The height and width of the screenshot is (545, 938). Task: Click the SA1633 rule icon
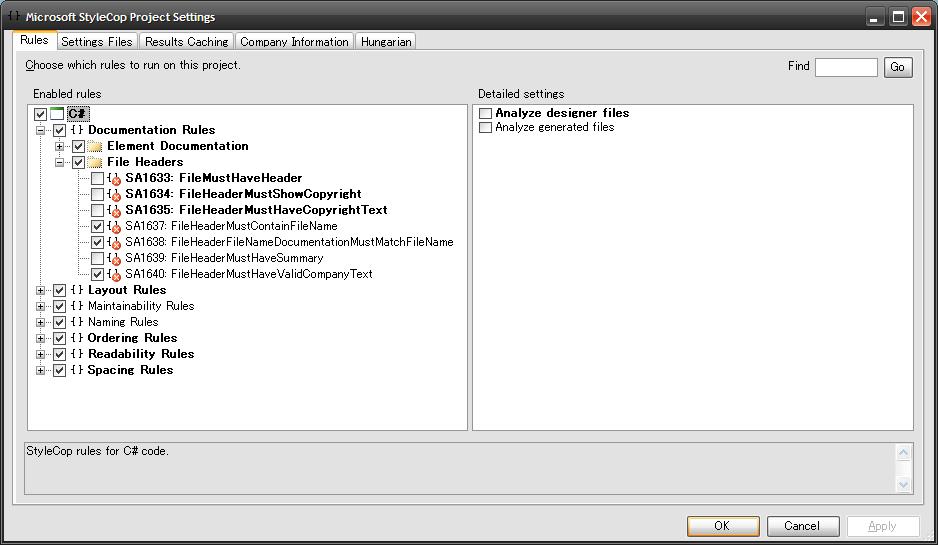tap(114, 178)
